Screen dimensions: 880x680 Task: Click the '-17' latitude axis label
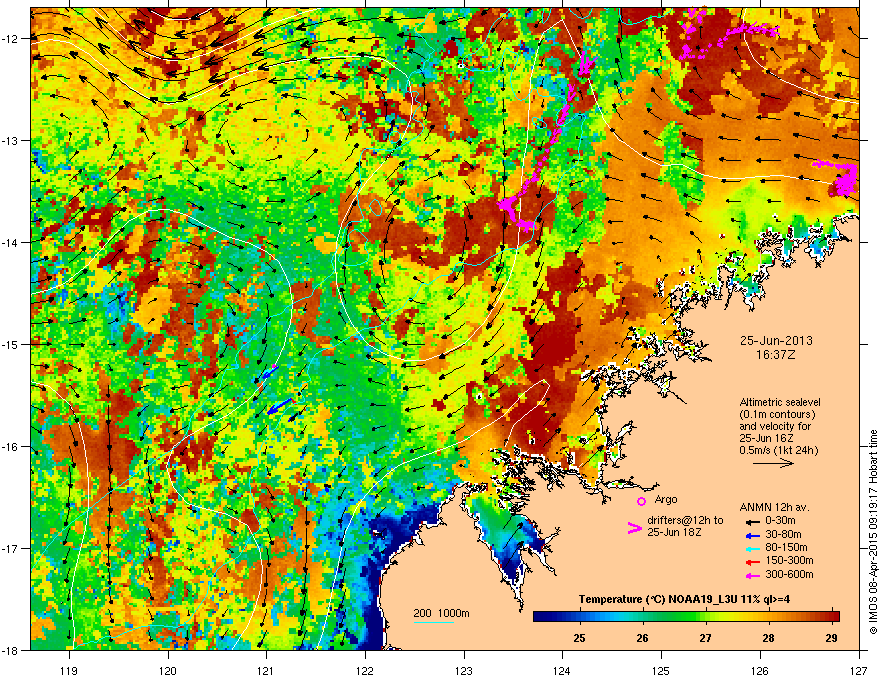(11, 548)
